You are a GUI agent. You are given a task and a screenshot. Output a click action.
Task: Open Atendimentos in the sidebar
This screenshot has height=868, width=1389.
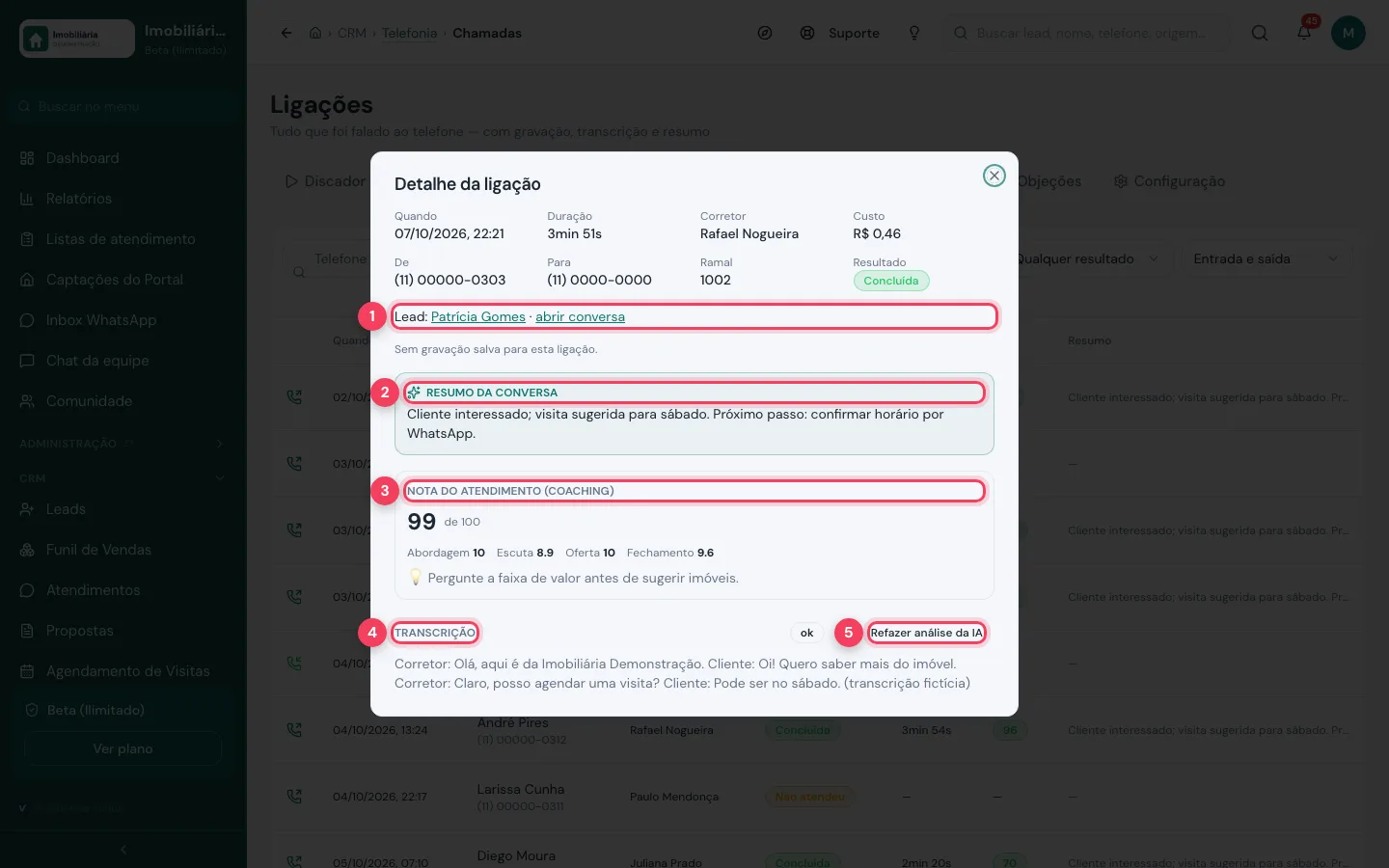[x=123, y=590]
